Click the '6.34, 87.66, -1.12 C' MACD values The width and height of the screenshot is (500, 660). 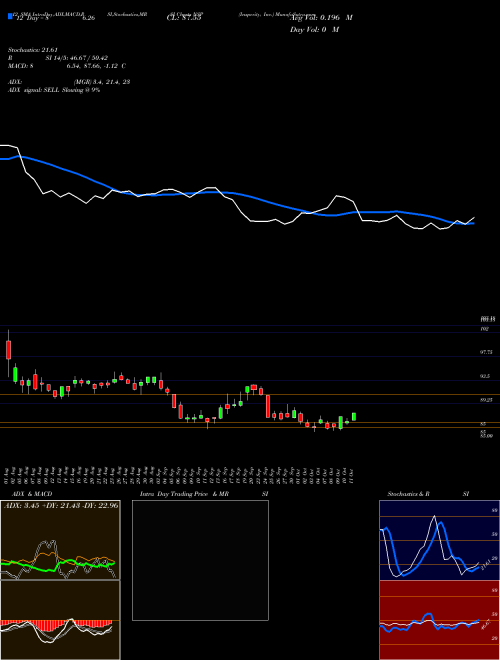(x=96, y=66)
